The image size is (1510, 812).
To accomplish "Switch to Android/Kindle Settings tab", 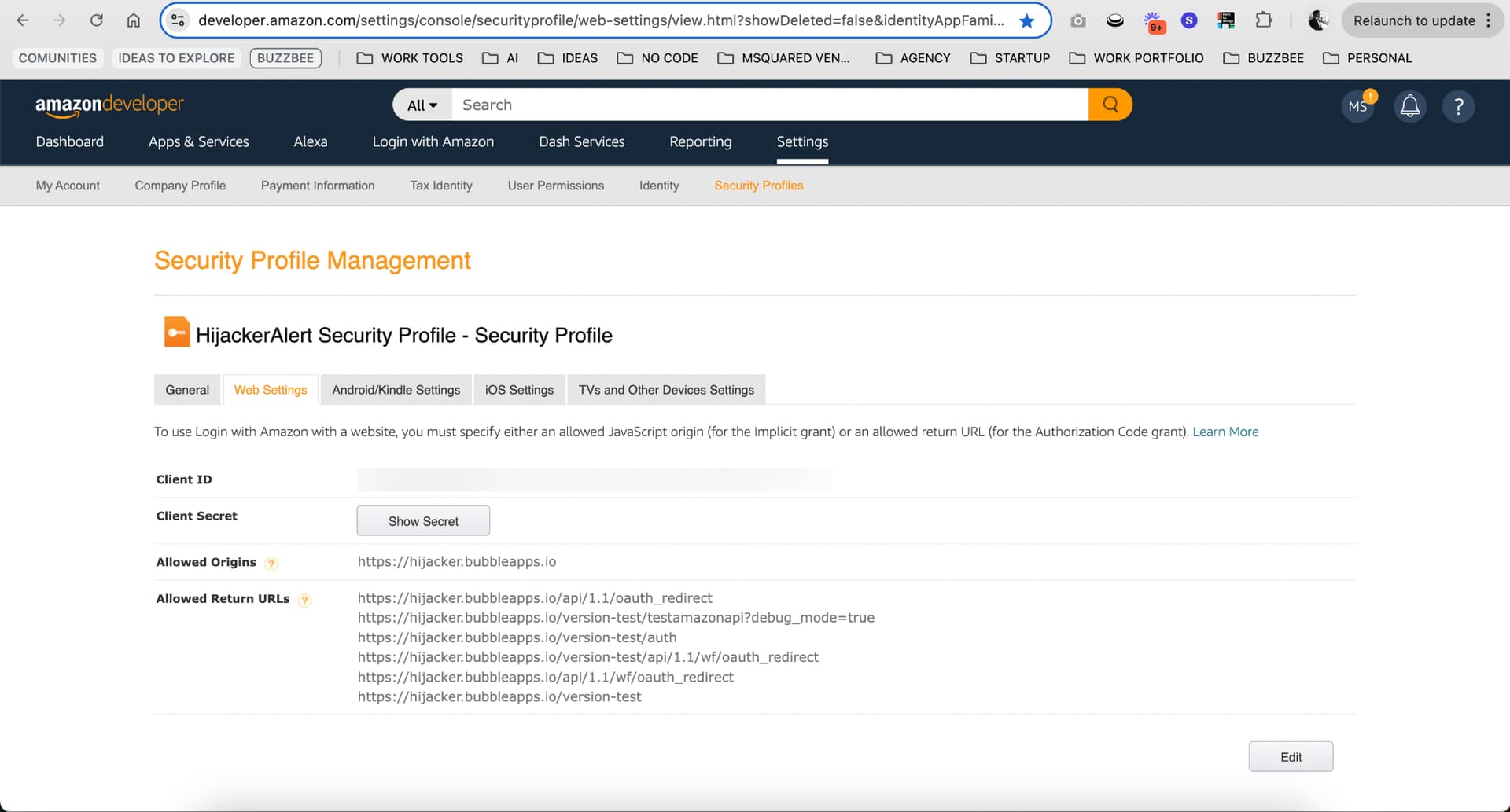I will pyautogui.click(x=396, y=390).
